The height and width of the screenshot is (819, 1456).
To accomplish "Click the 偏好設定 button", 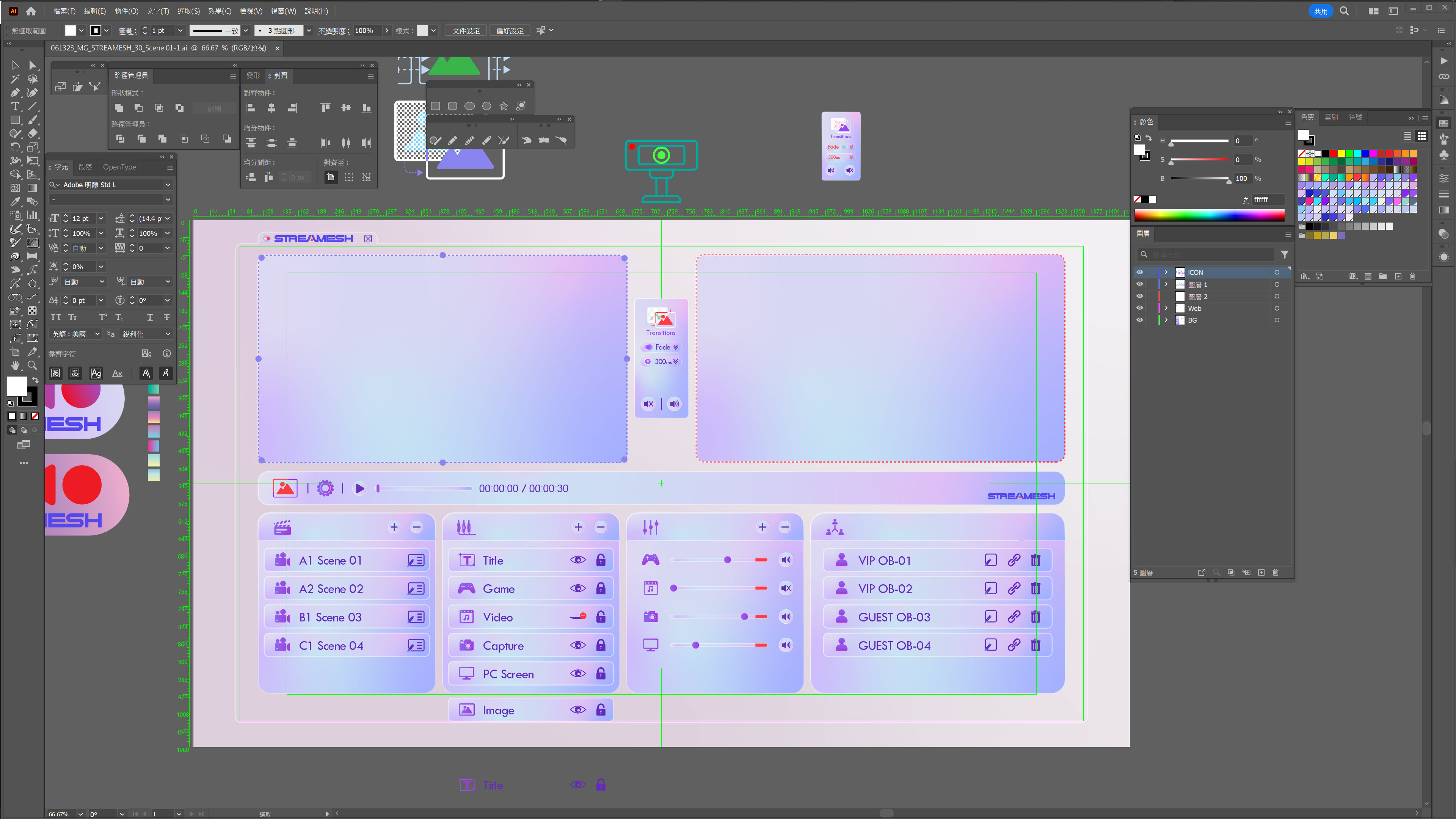I will pos(510,30).
